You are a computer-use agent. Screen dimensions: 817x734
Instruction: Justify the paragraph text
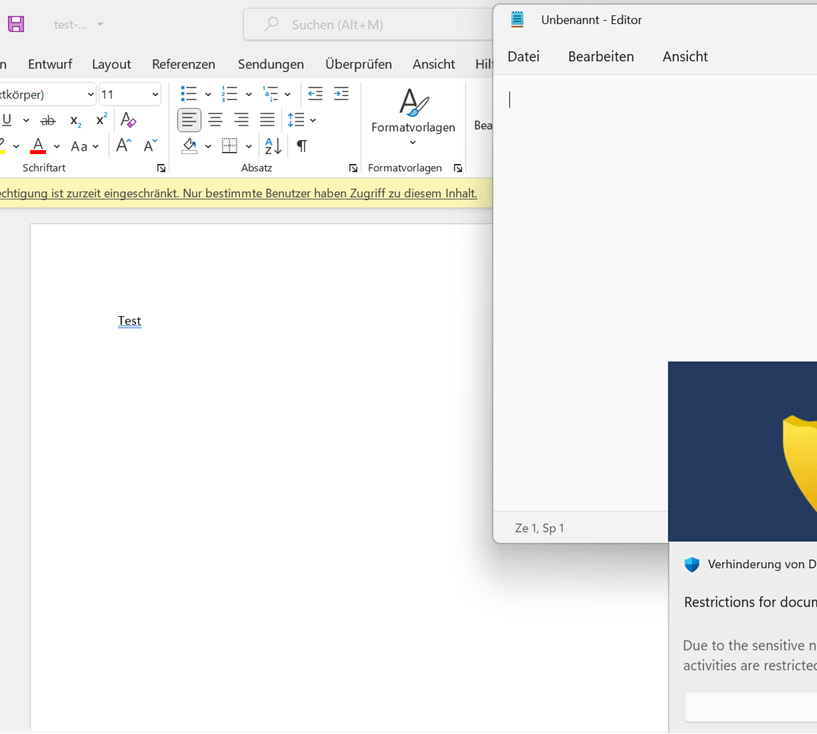(x=267, y=120)
